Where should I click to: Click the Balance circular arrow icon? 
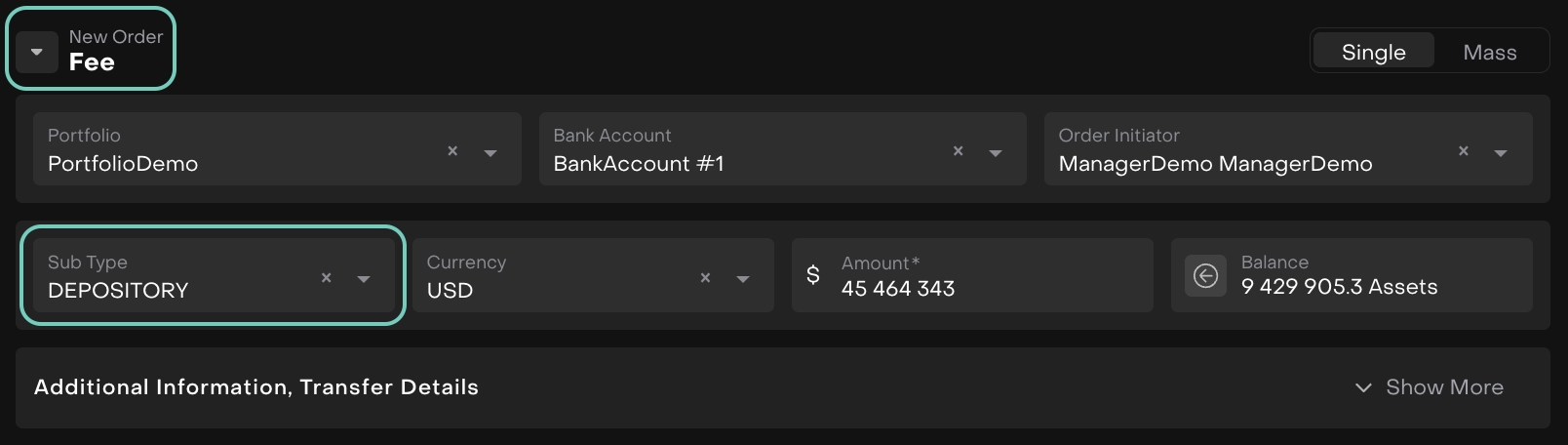coord(1205,276)
